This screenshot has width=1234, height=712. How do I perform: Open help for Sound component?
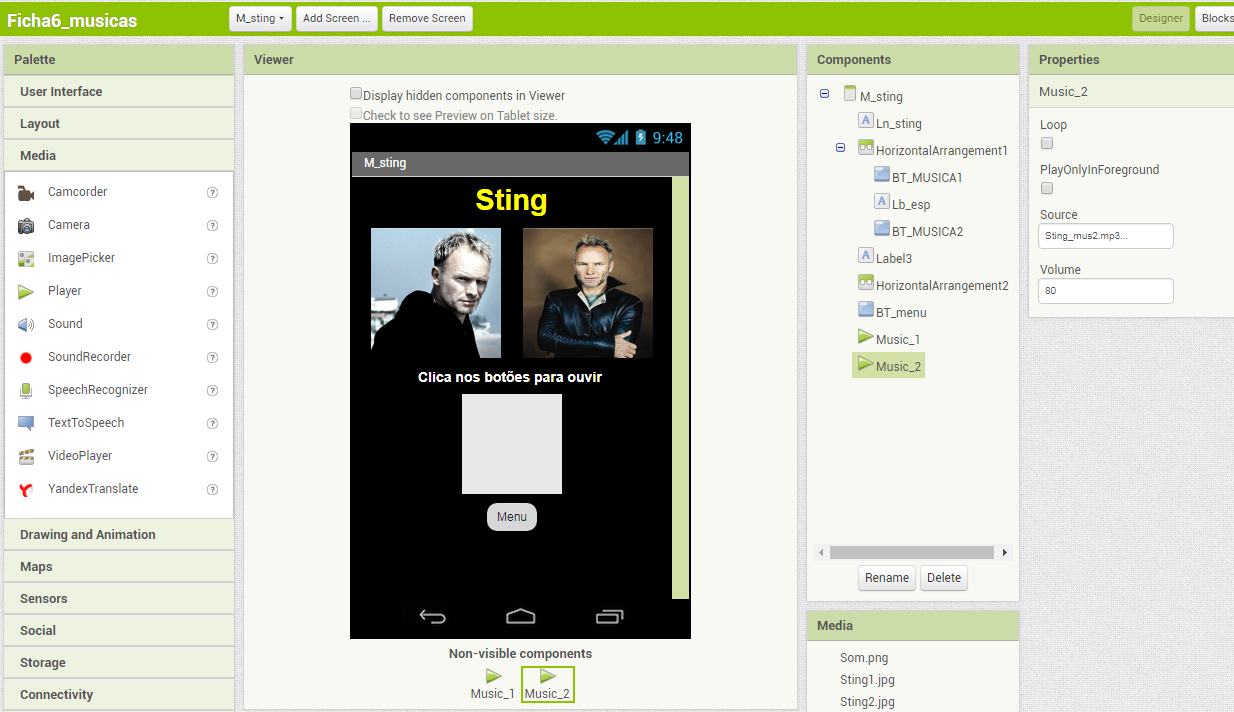(212, 324)
